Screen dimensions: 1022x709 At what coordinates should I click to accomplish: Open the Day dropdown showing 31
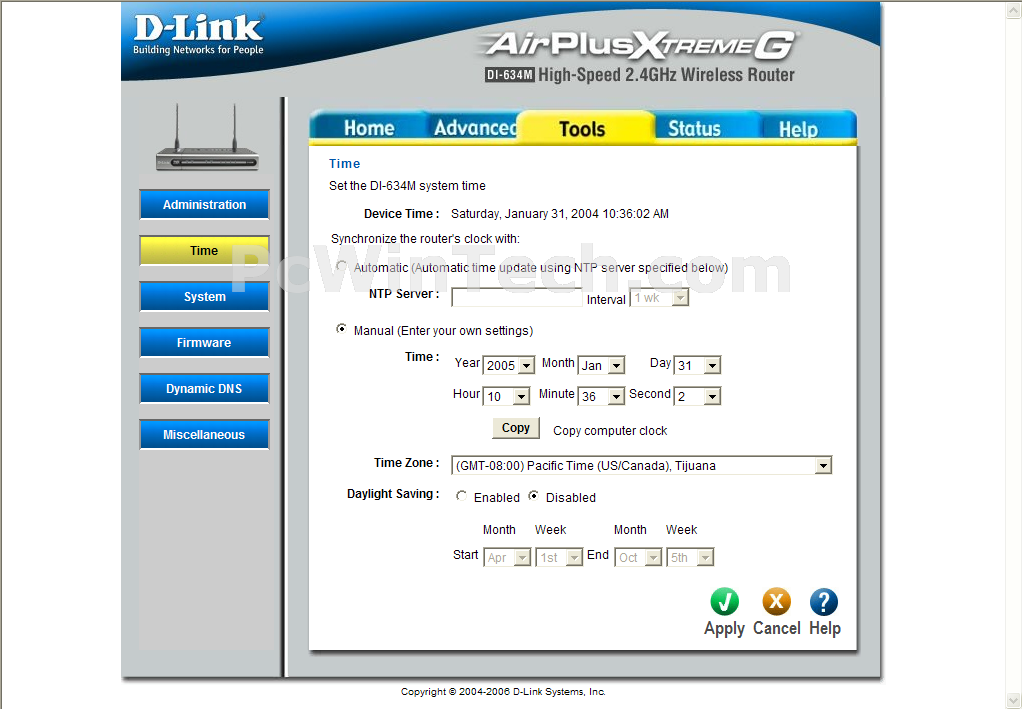click(x=697, y=365)
